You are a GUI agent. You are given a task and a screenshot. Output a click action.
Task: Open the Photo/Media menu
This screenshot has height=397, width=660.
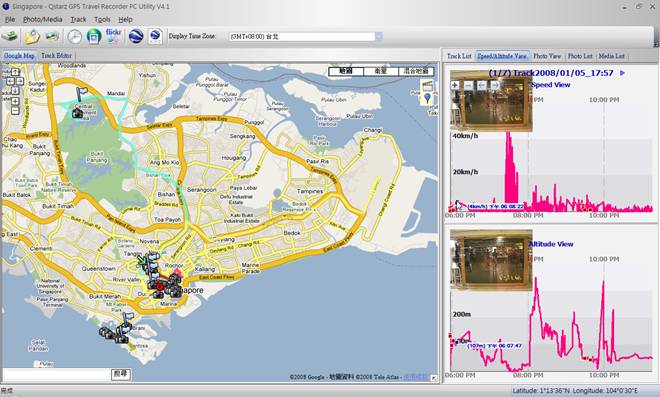click(43, 19)
